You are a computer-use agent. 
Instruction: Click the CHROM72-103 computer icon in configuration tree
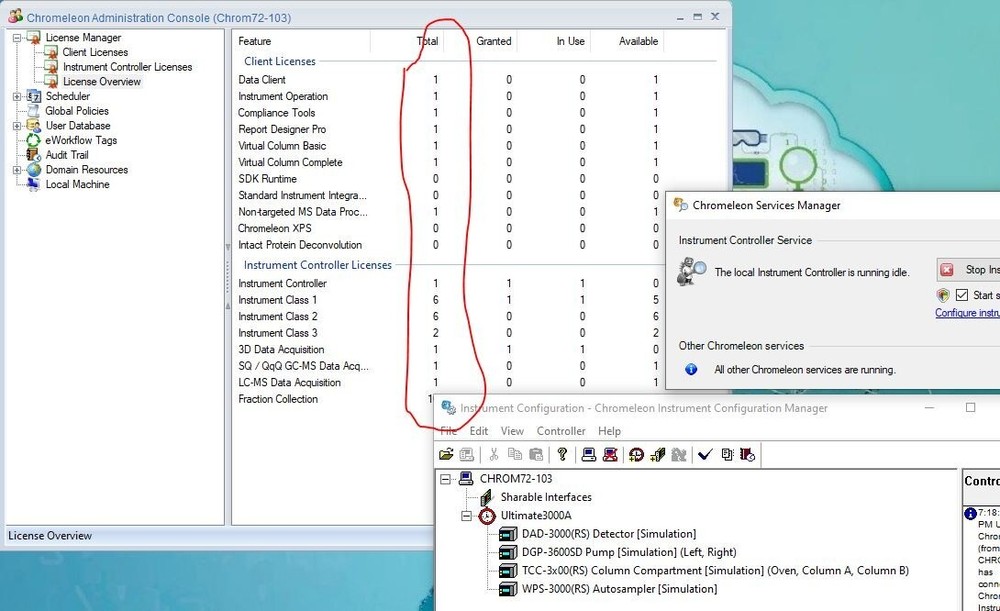466,478
